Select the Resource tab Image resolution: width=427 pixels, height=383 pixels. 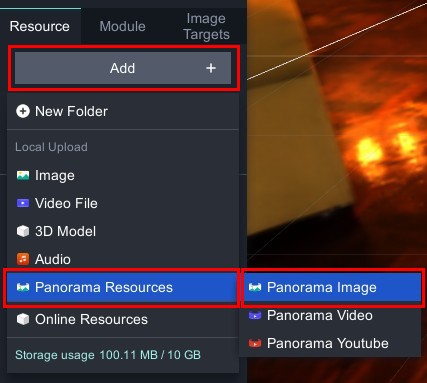point(40,26)
